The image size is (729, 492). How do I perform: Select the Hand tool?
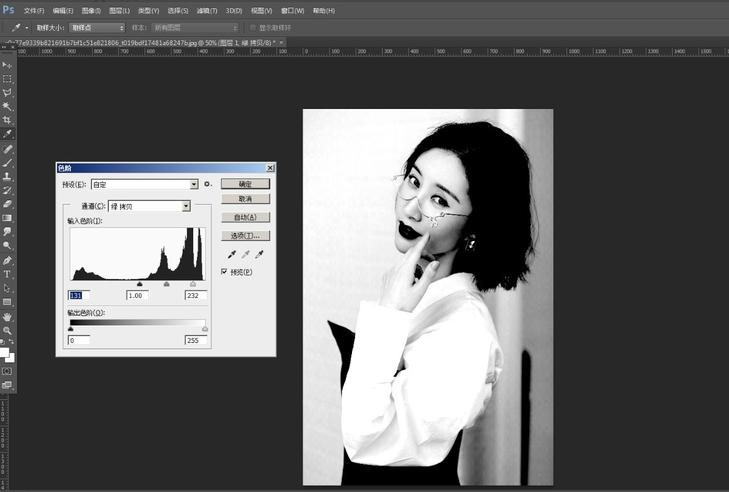tap(7, 316)
